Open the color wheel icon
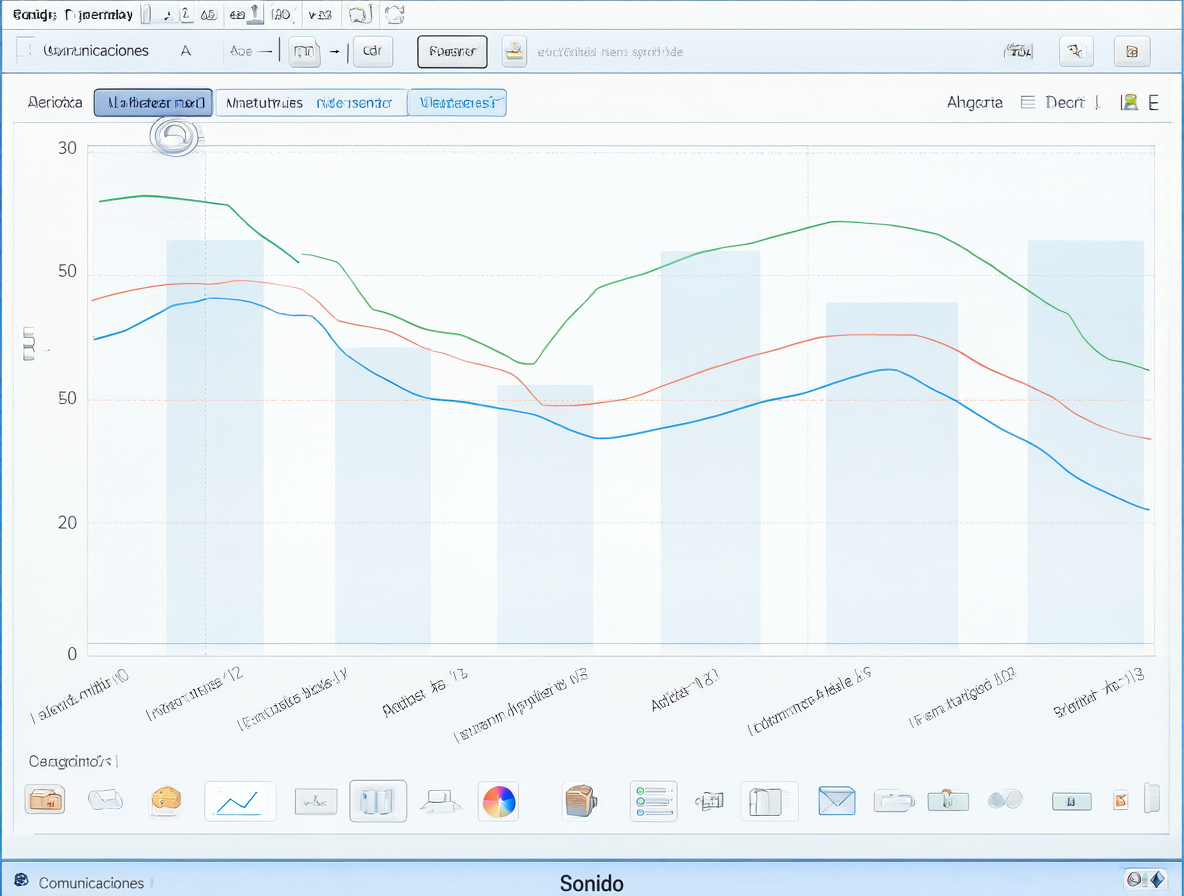Image resolution: width=1184 pixels, height=896 pixels. coord(499,802)
